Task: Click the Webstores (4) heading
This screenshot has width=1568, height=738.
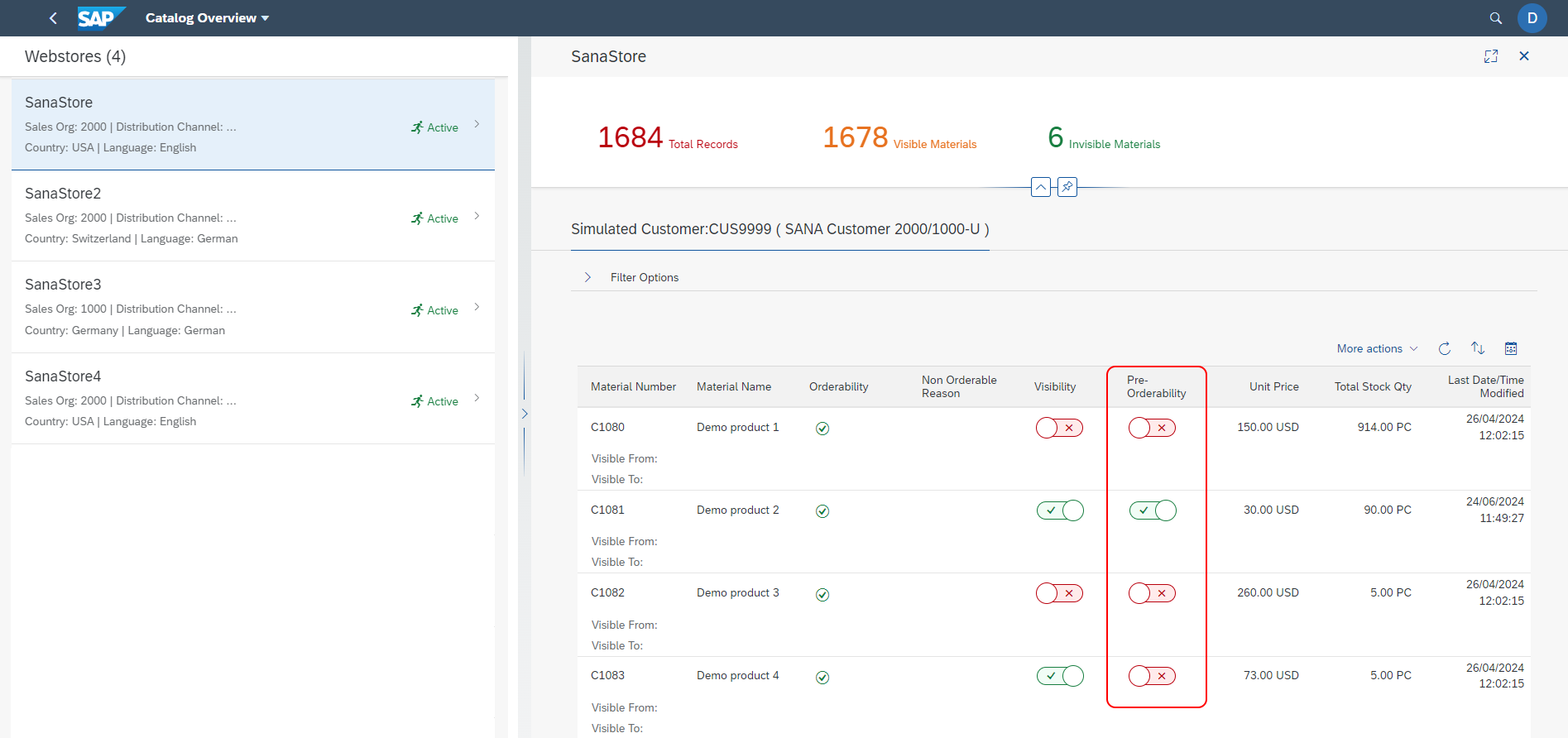Action: coord(75,56)
